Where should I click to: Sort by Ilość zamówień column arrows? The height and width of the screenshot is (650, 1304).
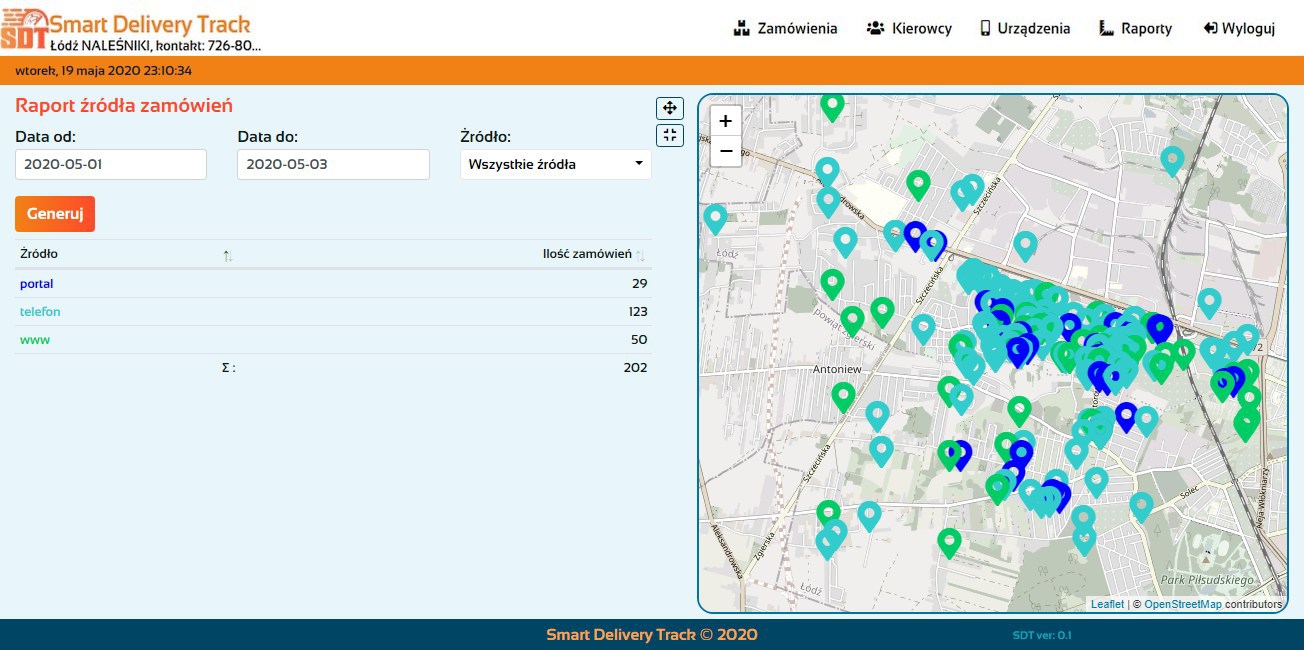[x=640, y=256]
